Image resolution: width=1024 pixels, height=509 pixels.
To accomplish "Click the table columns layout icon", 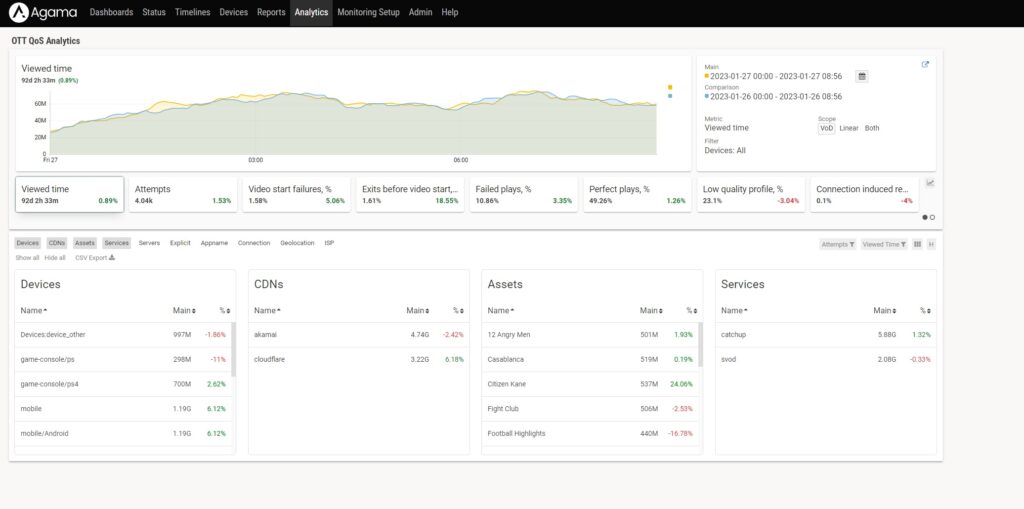I will click(917, 244).
